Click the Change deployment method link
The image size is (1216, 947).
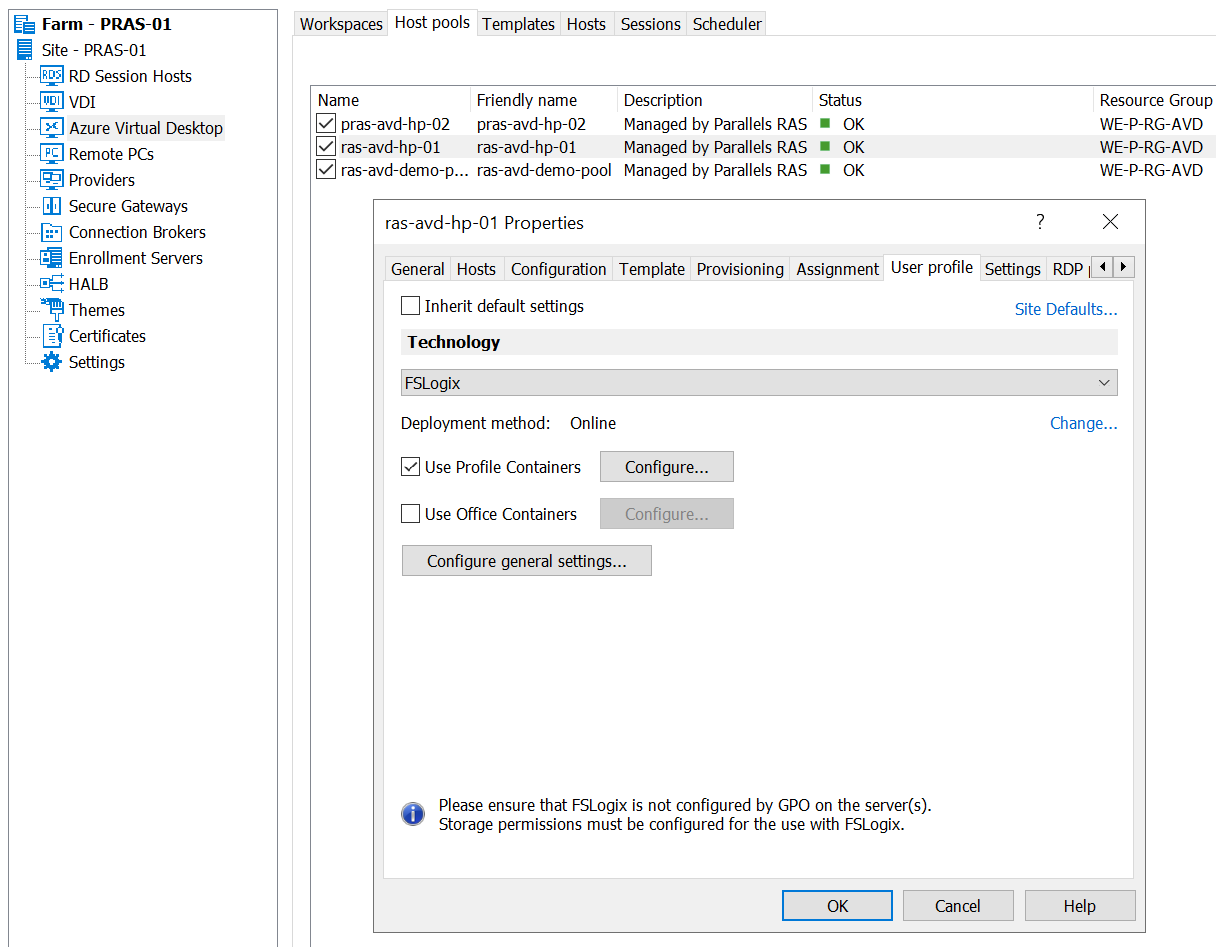pos(1084,423)
